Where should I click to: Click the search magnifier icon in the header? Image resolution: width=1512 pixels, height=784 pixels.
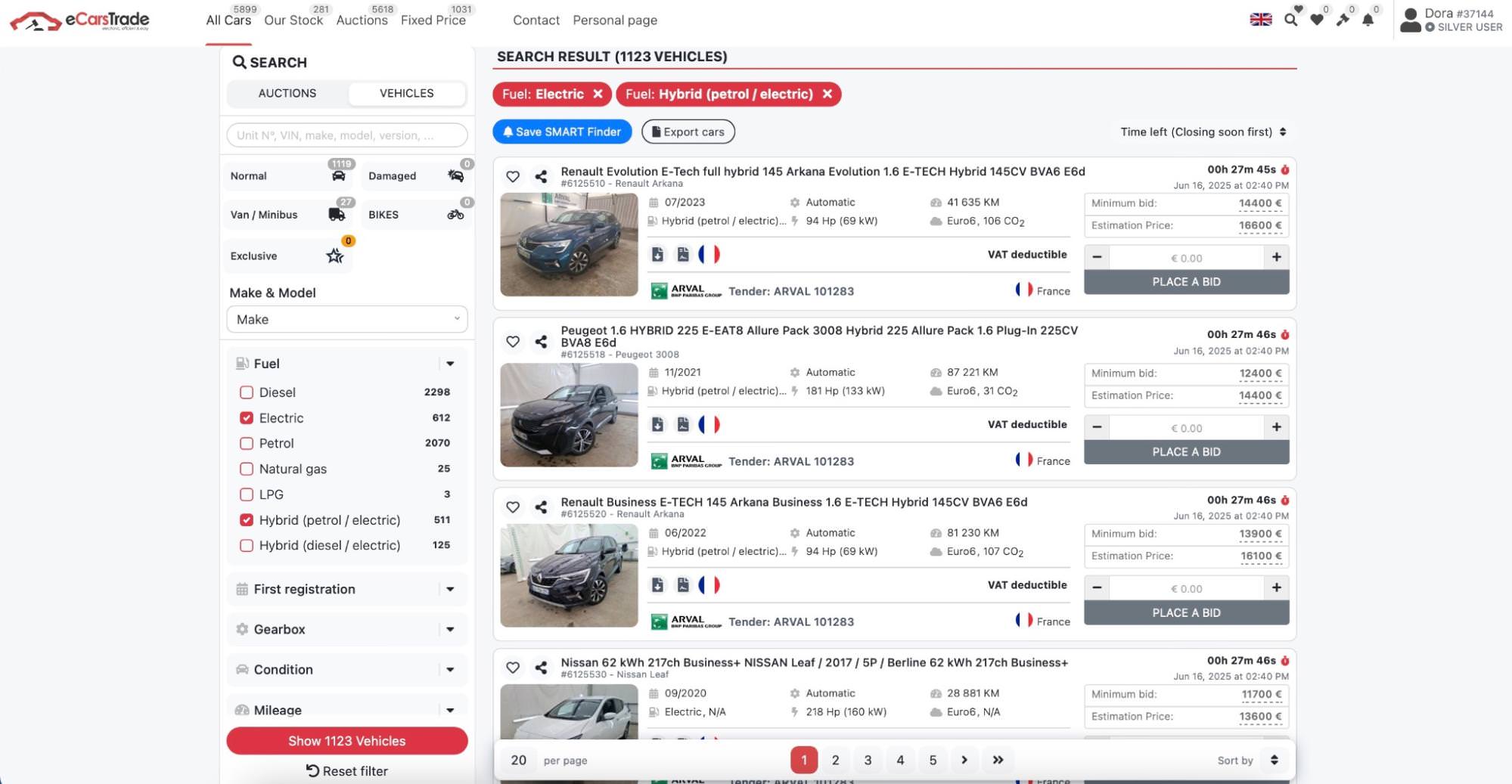tap(1290, 20)
